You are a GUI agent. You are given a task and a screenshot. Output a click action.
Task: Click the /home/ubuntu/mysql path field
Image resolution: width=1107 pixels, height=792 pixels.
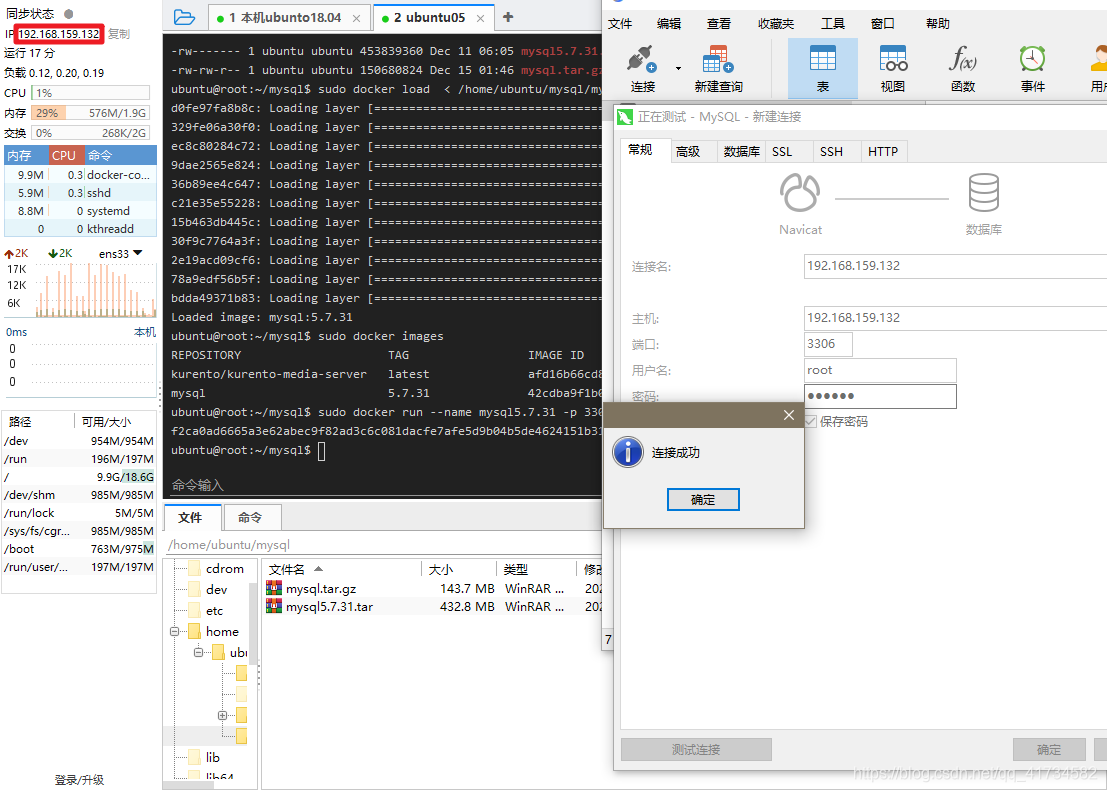pos(382,545)
